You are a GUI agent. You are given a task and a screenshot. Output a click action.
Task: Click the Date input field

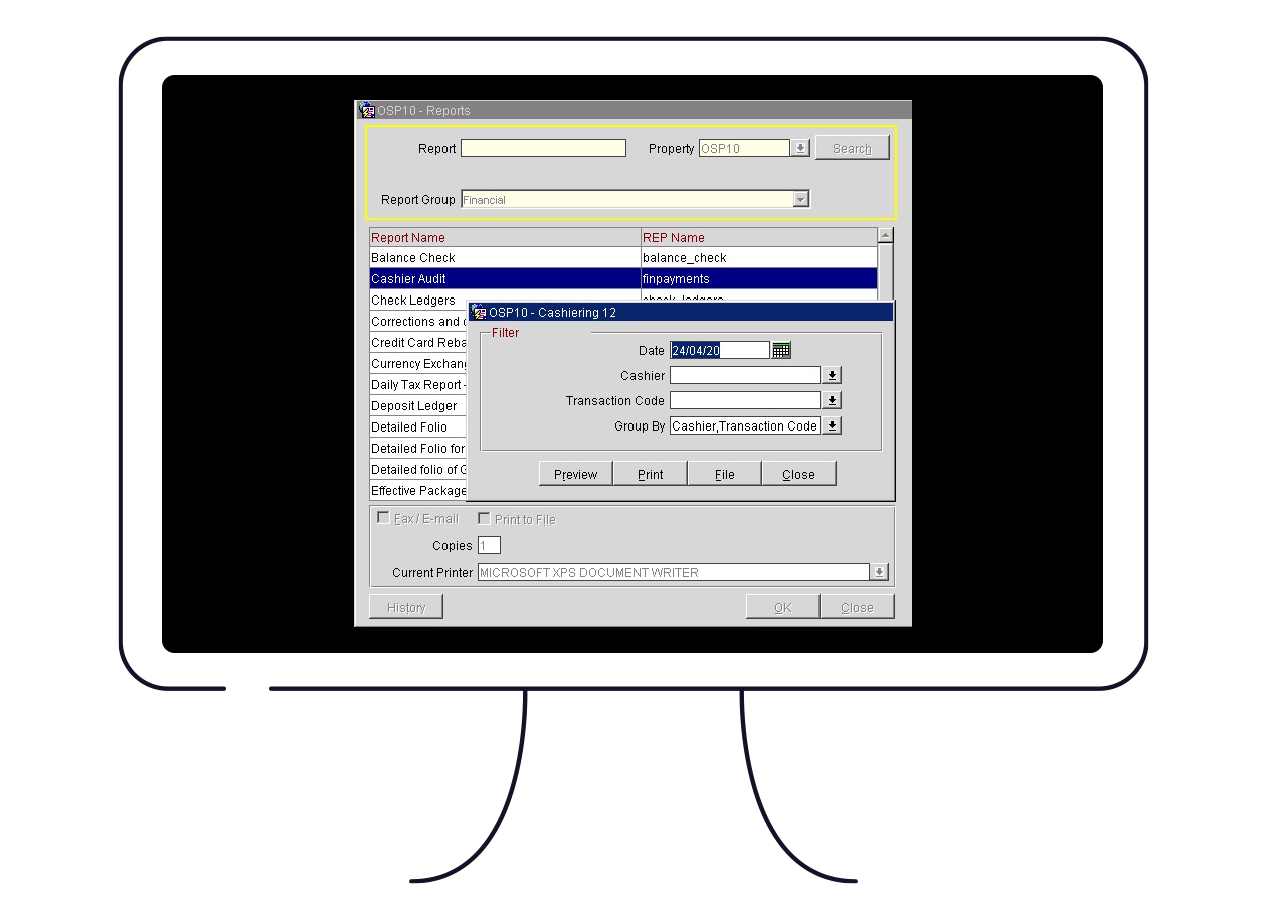(x=719, y=350)
